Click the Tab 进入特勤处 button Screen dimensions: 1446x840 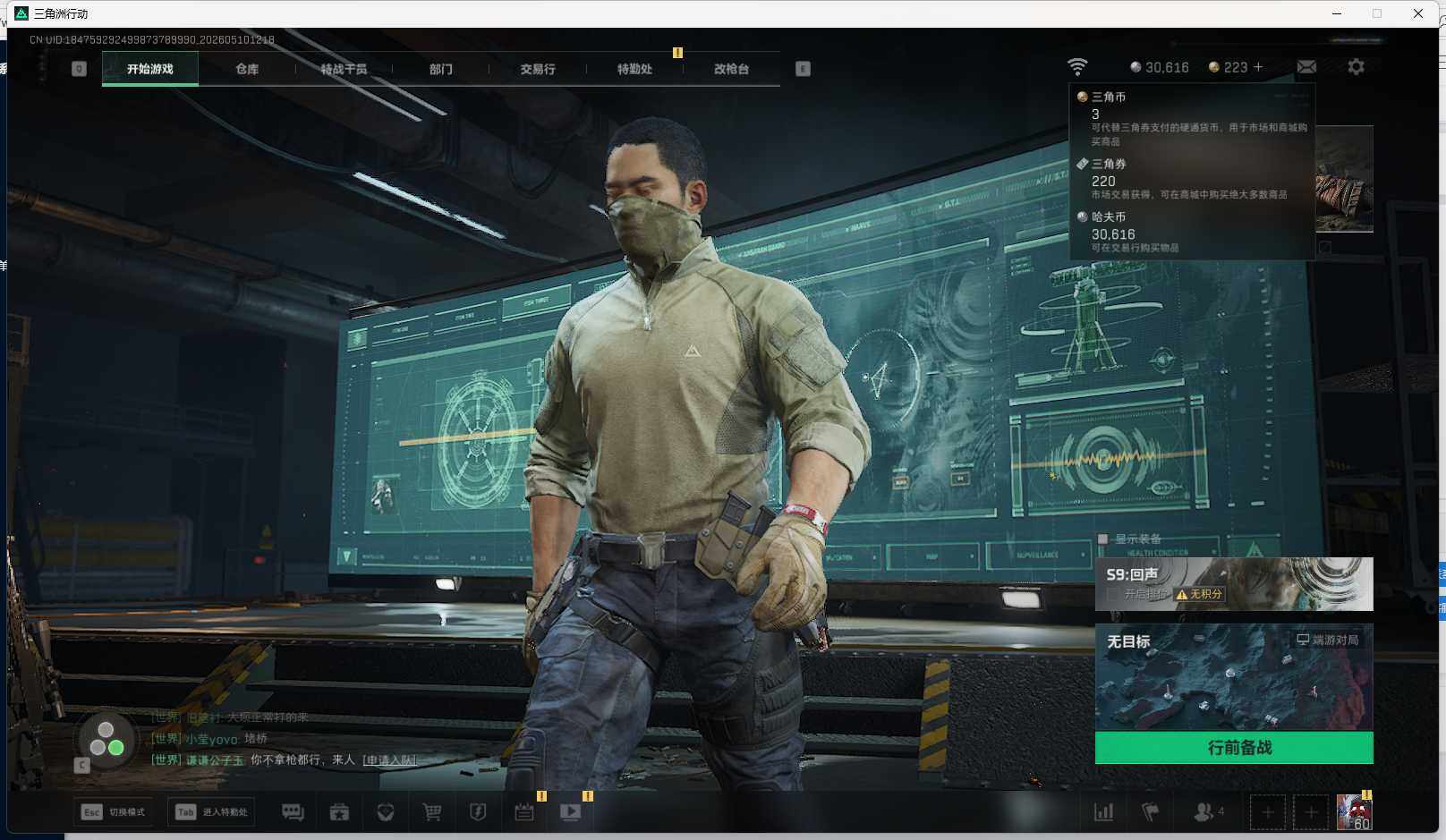coord(212,812)
